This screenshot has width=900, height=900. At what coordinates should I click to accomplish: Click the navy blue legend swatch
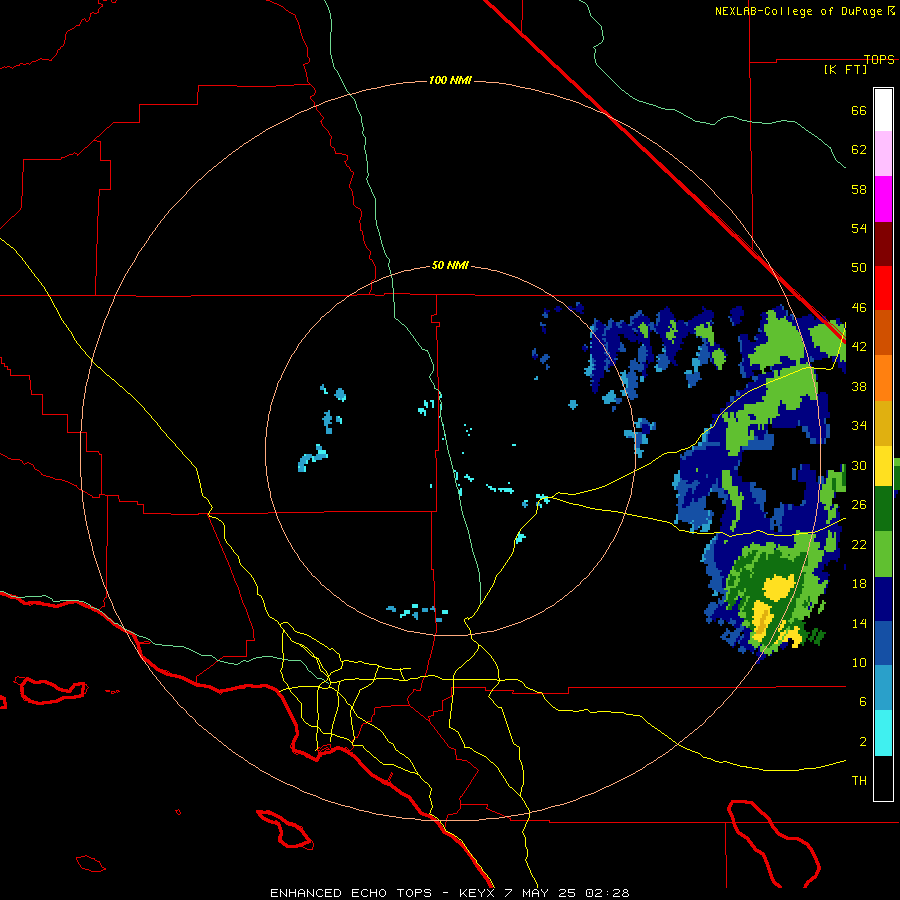[883, 599]
